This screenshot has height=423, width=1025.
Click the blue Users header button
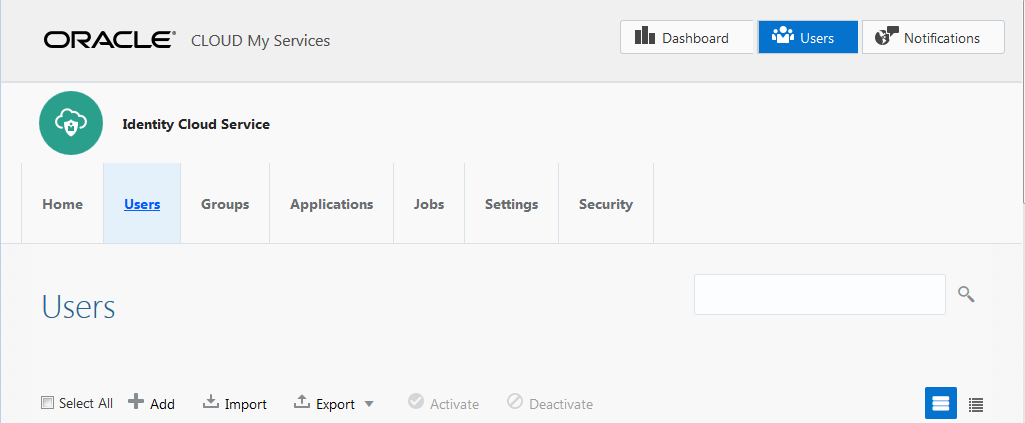pyautogui.click(x=808, y=37)
